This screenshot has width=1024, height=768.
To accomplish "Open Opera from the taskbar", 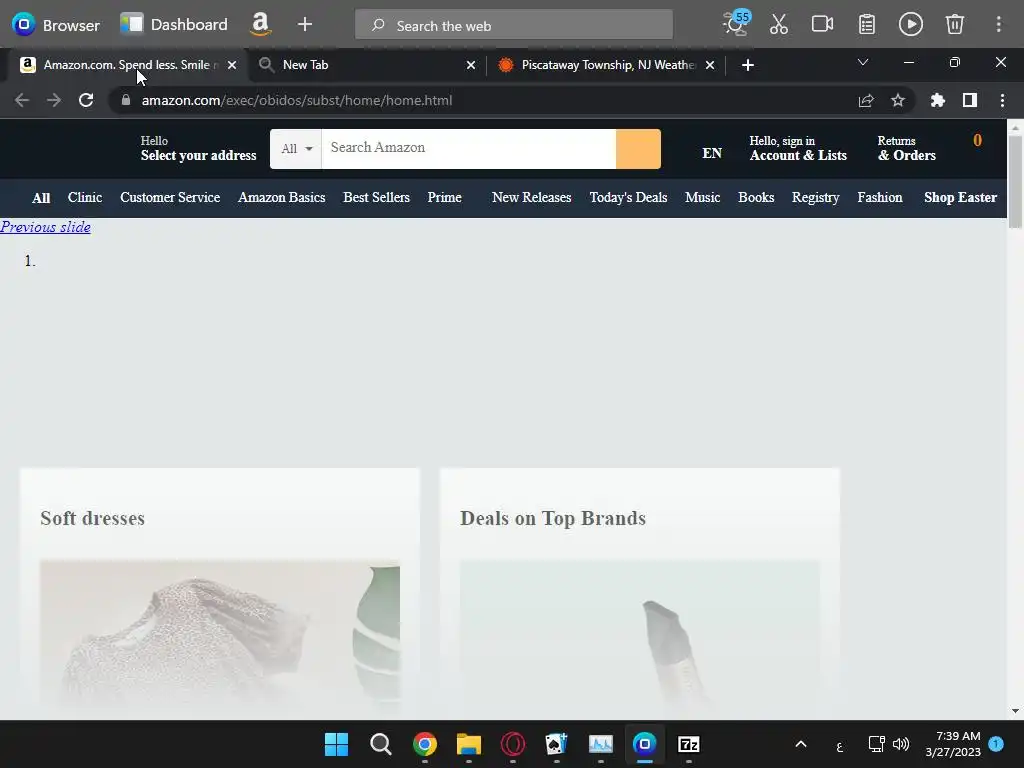I will pyautogui.click(x=513, y=744).
